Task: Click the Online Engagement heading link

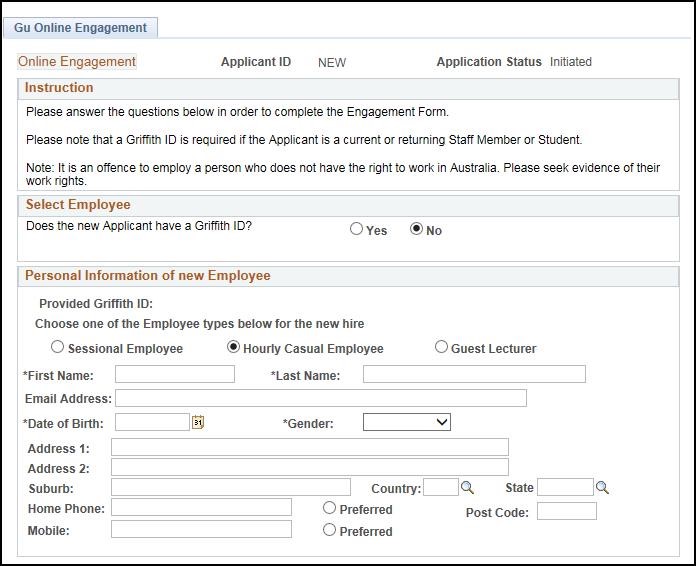Action: [77, 62]
